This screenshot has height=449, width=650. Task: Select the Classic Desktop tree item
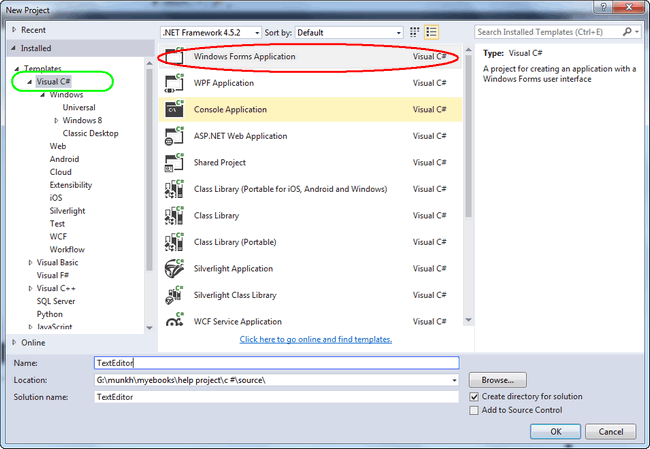[x=90, y=133]
